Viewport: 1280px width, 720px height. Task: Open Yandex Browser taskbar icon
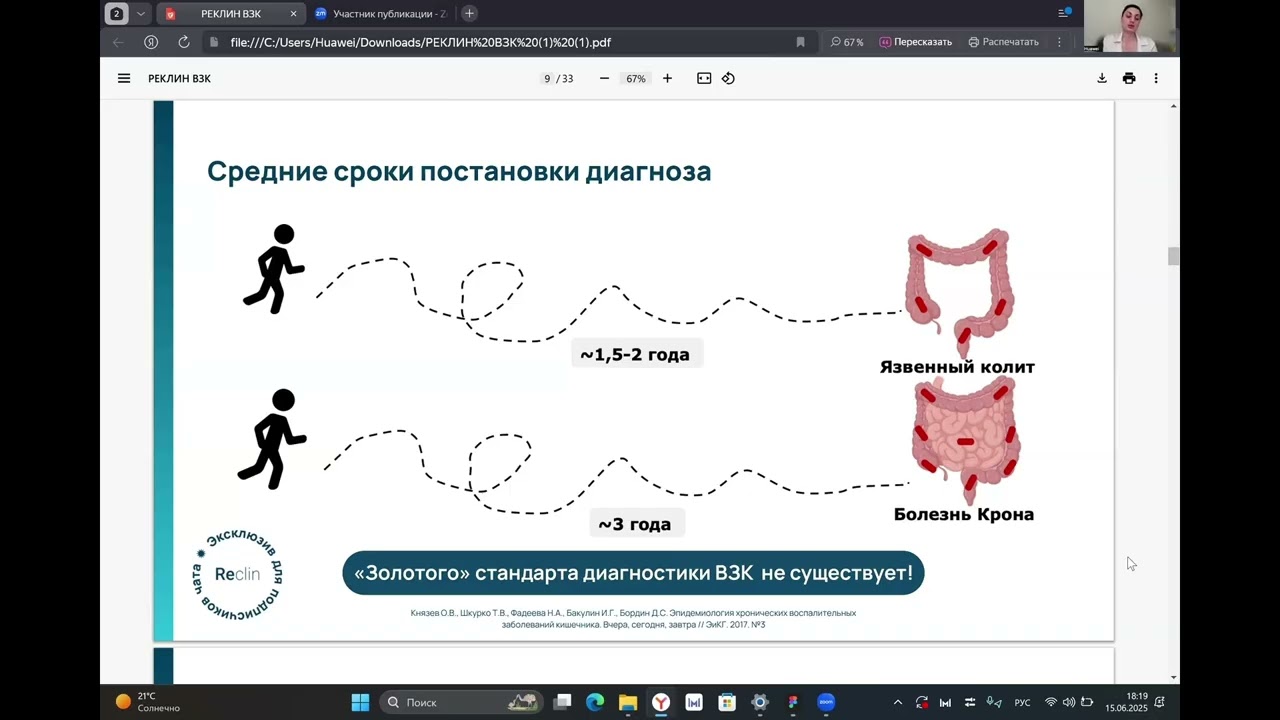coord(661,702)
